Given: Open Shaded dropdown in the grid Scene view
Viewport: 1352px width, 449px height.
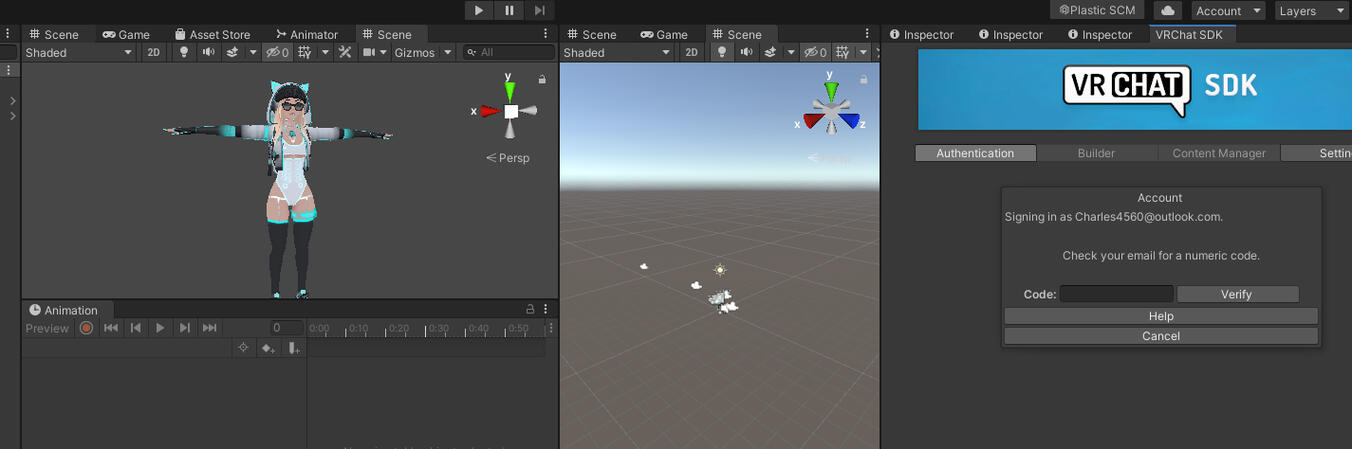Looking at the screenshot, I should click(616, 52).
